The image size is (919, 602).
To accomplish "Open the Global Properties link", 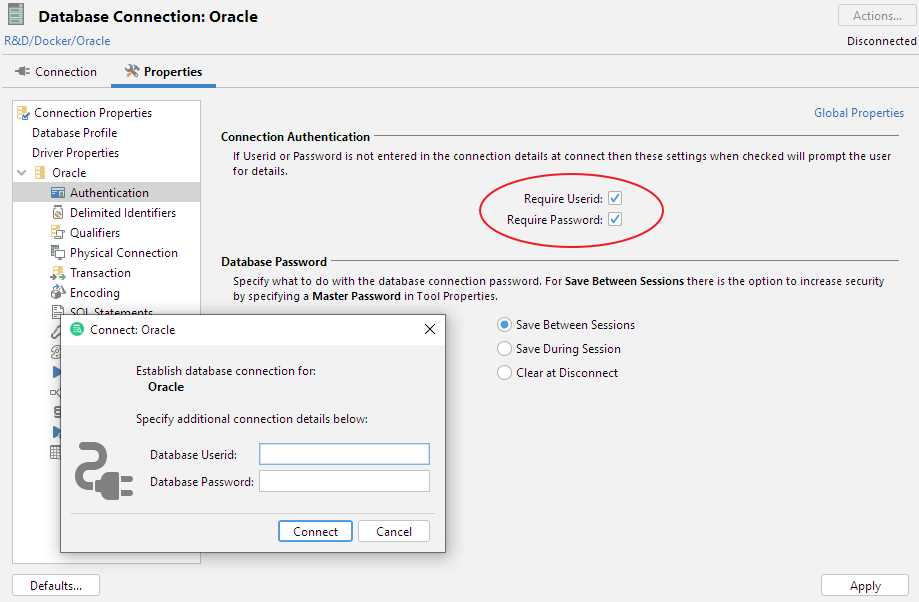I will [858, 113].
